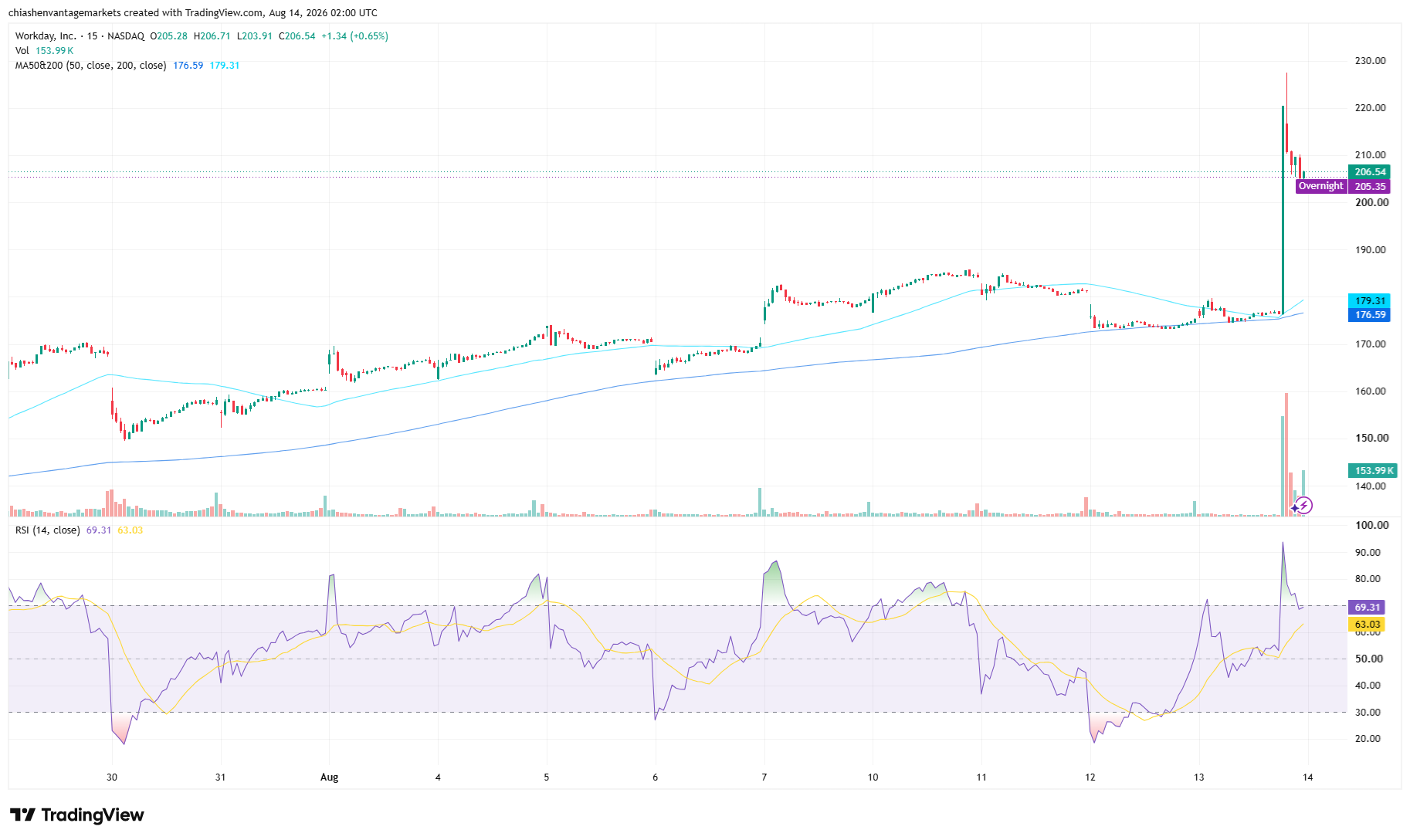
Task: Click the 'MA50&200 (50, close, 200, close)' legend
Action: 90,66
